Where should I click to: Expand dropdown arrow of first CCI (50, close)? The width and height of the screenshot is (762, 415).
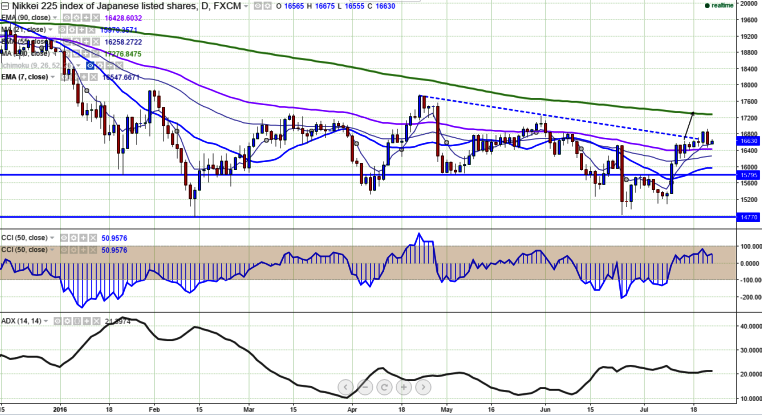[x=52, y=238]
